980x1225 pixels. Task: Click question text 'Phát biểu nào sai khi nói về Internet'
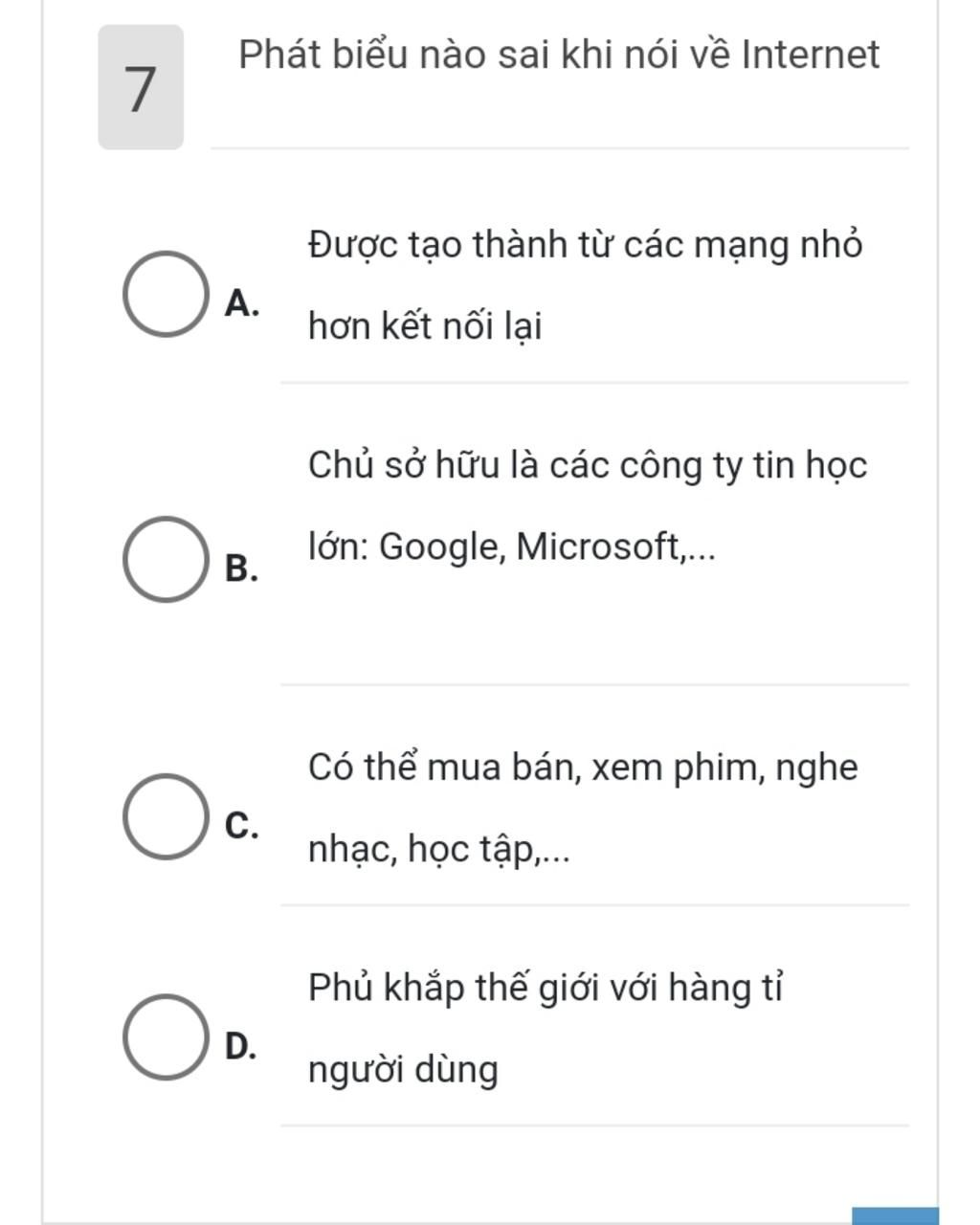coord(559,55)
